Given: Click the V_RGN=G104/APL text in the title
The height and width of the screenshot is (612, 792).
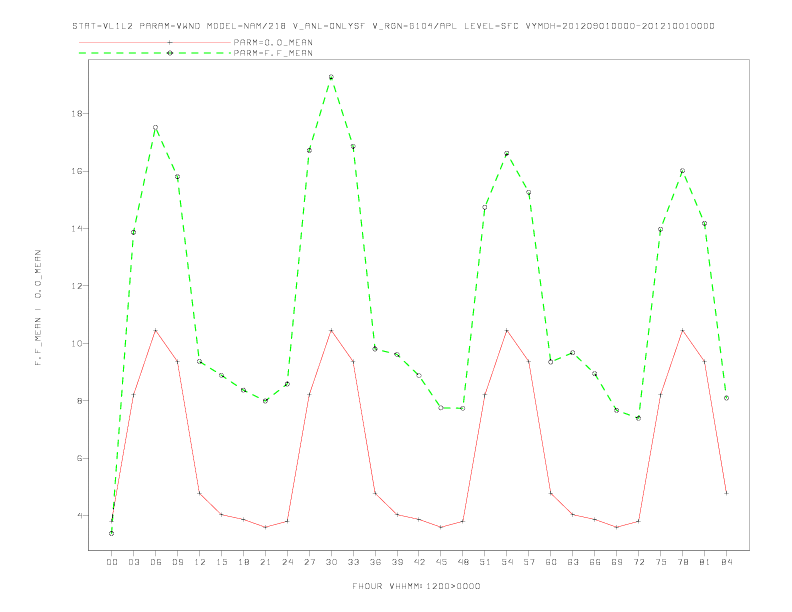Looking at the screenshot, I should tap(415, 26).
